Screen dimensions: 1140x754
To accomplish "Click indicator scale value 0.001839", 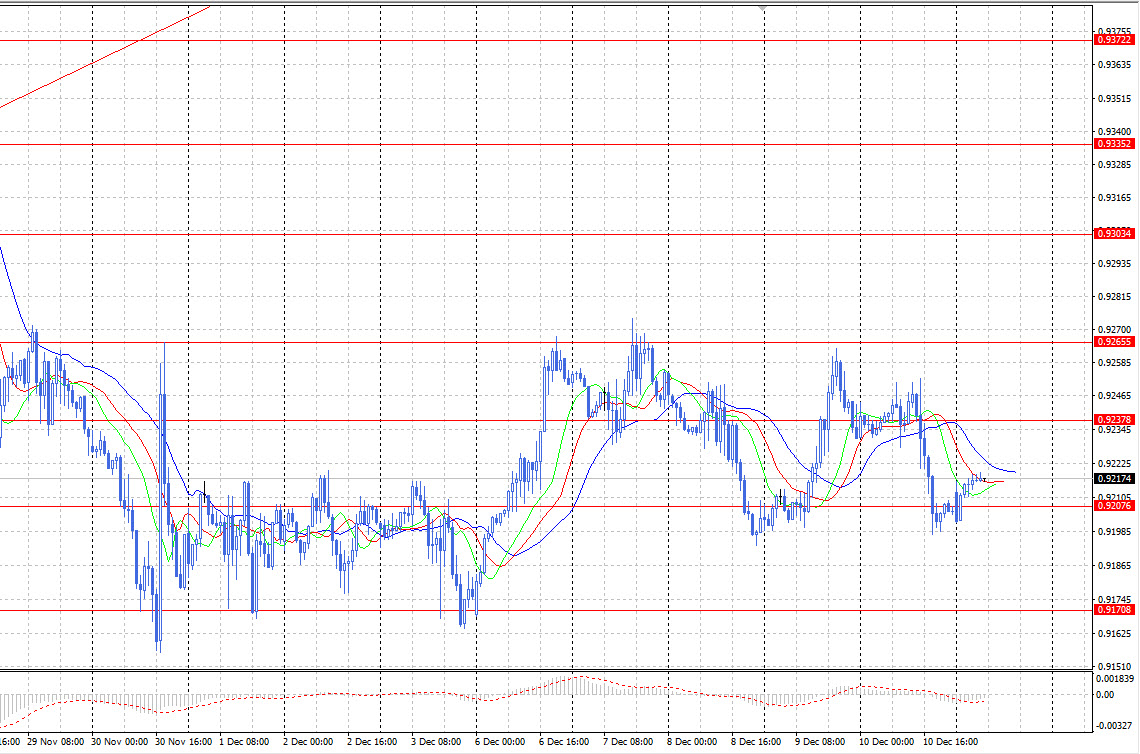I will [1115, 678].
